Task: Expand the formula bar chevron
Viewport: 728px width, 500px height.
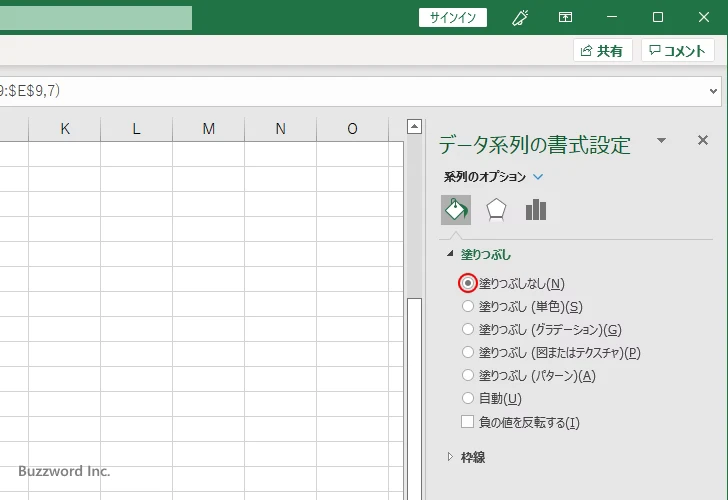Action: tap(714, 91)
